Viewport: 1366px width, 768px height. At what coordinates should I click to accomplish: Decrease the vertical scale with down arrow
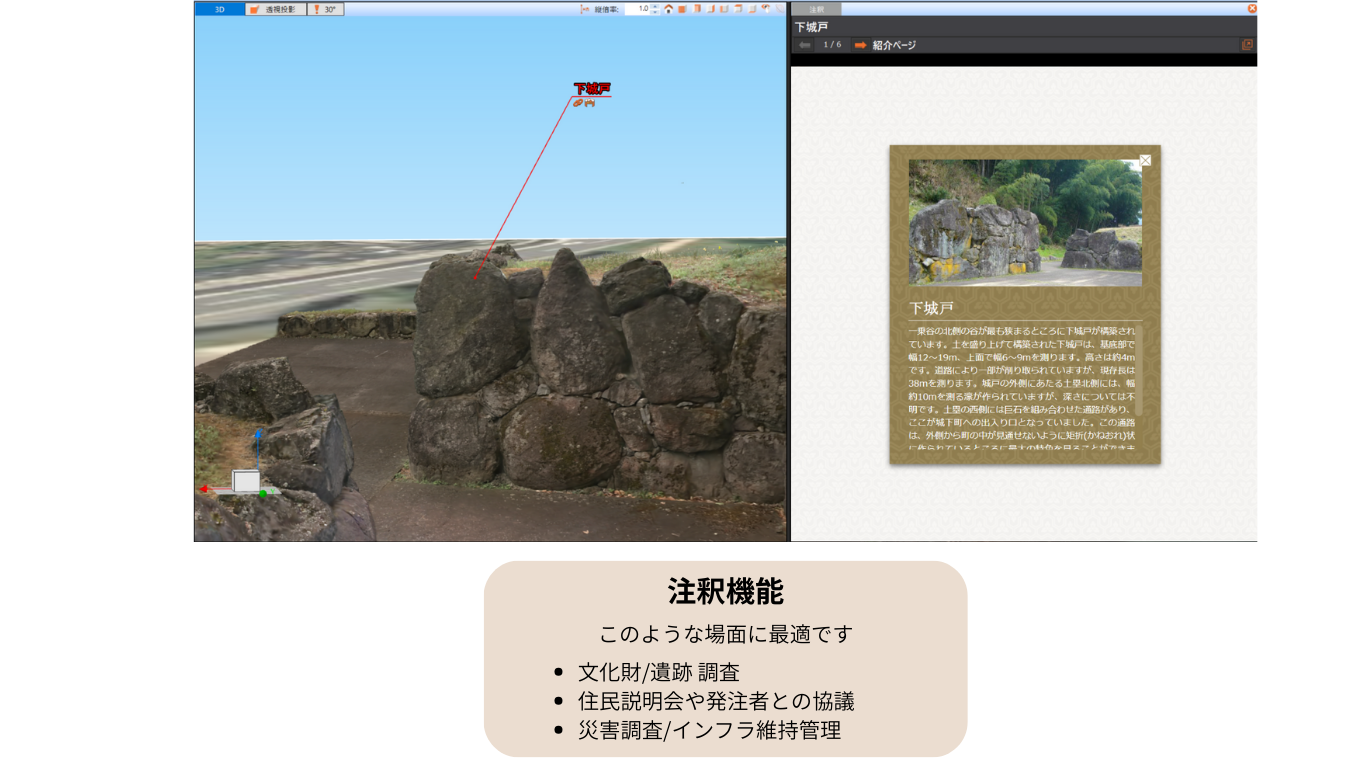(655, 12)
